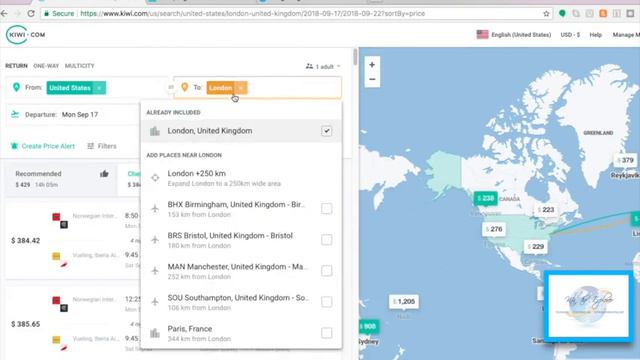Click the $223 price marker on the map
Screen dimensions: 640x360
(546, 209)
